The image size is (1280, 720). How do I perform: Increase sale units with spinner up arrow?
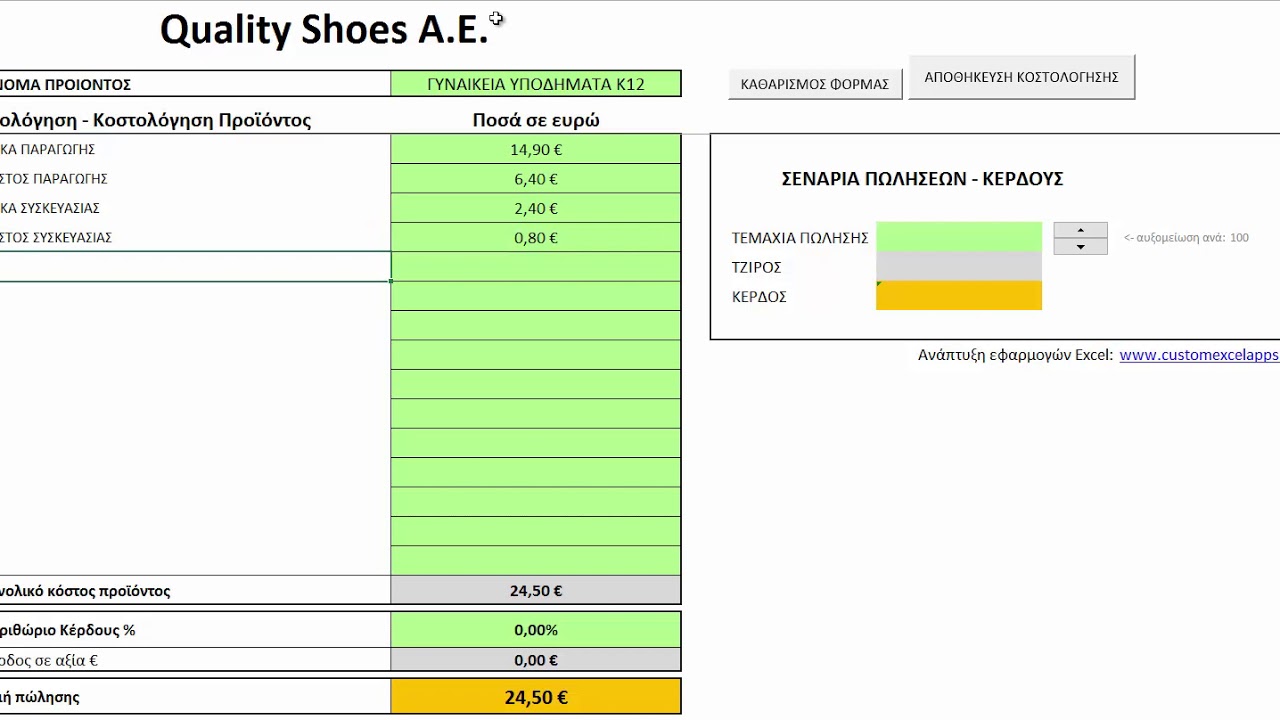(x=1080, y=230)
